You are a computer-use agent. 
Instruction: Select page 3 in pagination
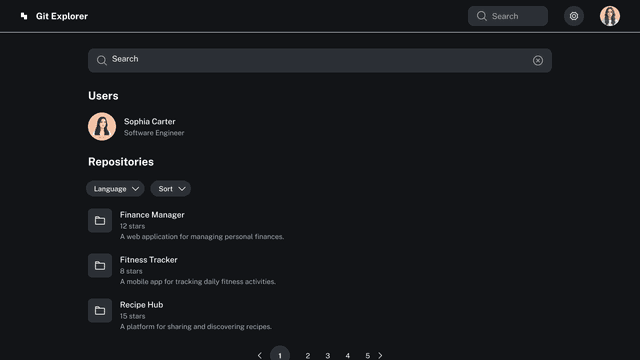click(x=328, y=356)
